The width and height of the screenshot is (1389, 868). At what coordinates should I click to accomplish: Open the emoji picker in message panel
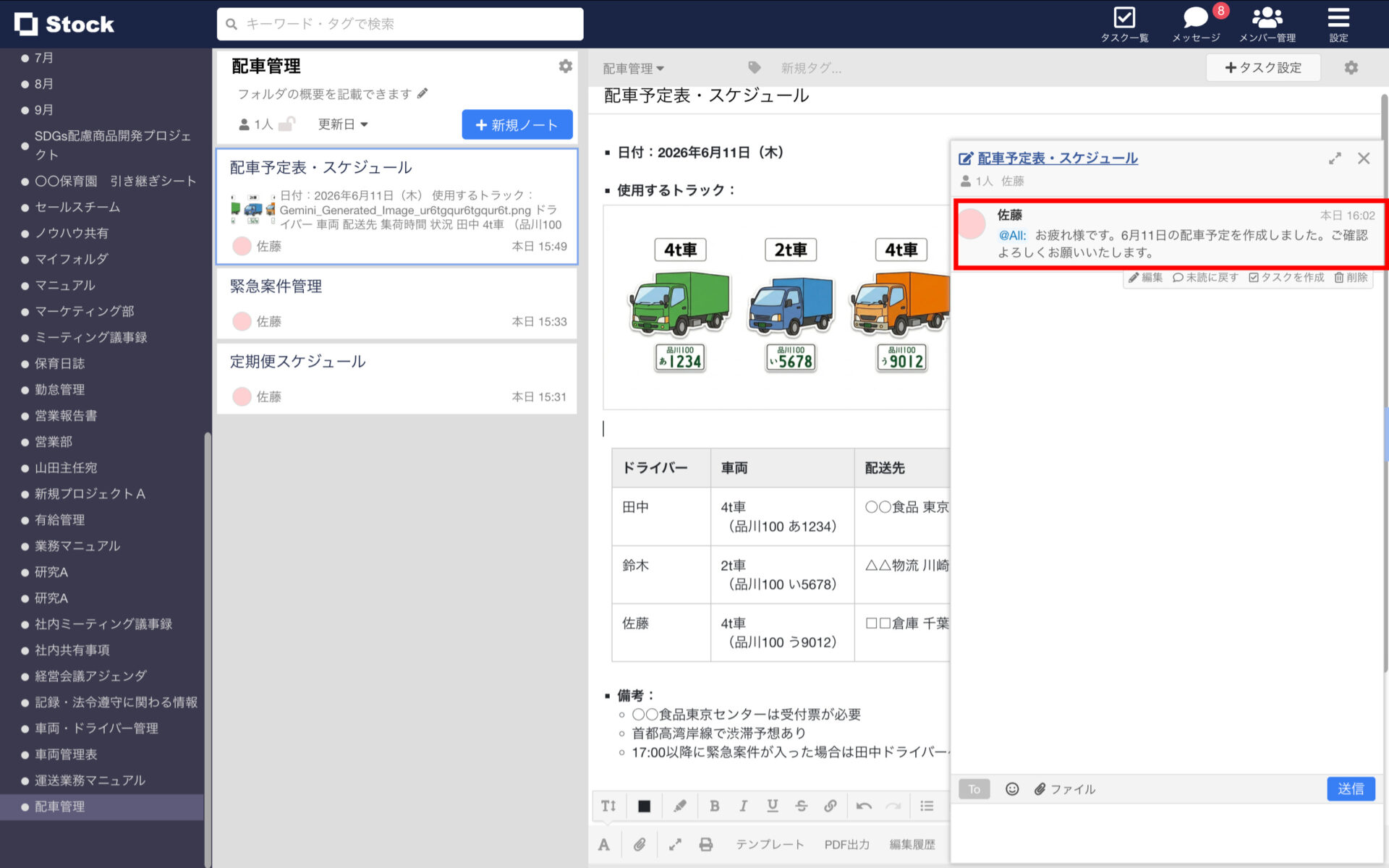point(1012,788)
